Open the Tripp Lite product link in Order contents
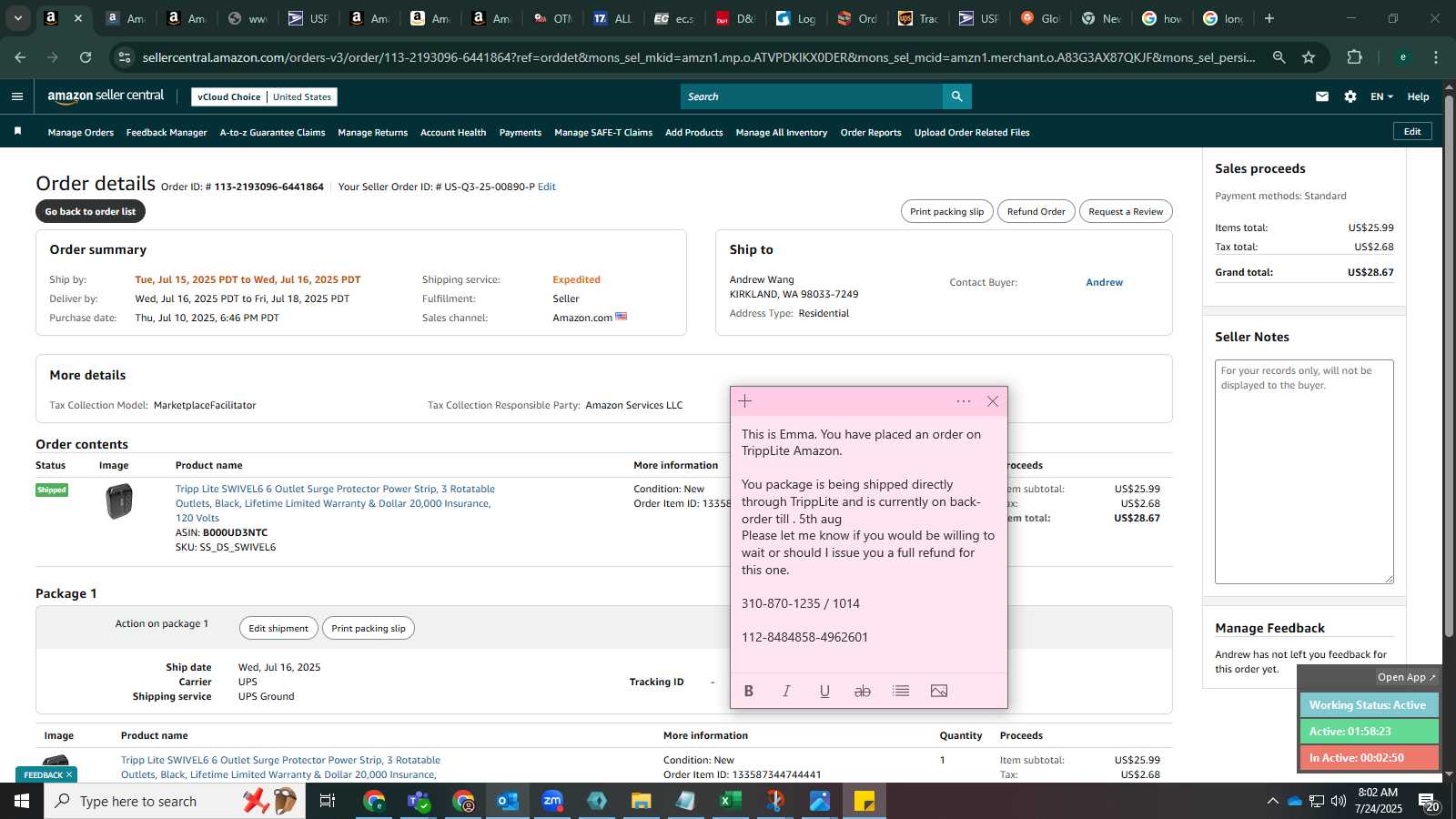The width and height of the screenshot is (1456, 819). click(335, 503)
